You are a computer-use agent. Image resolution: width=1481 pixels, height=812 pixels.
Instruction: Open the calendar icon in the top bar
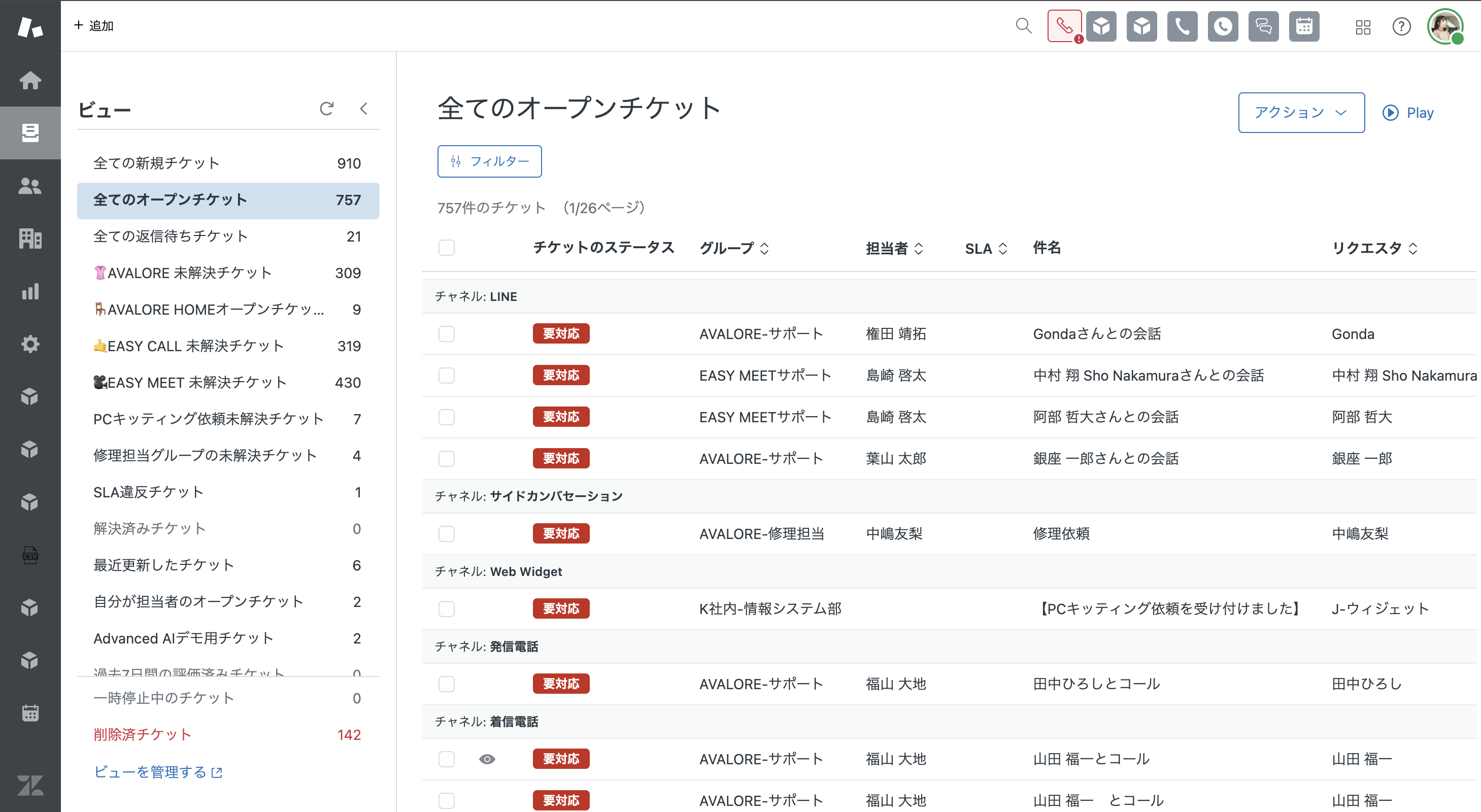(1303, 26)
